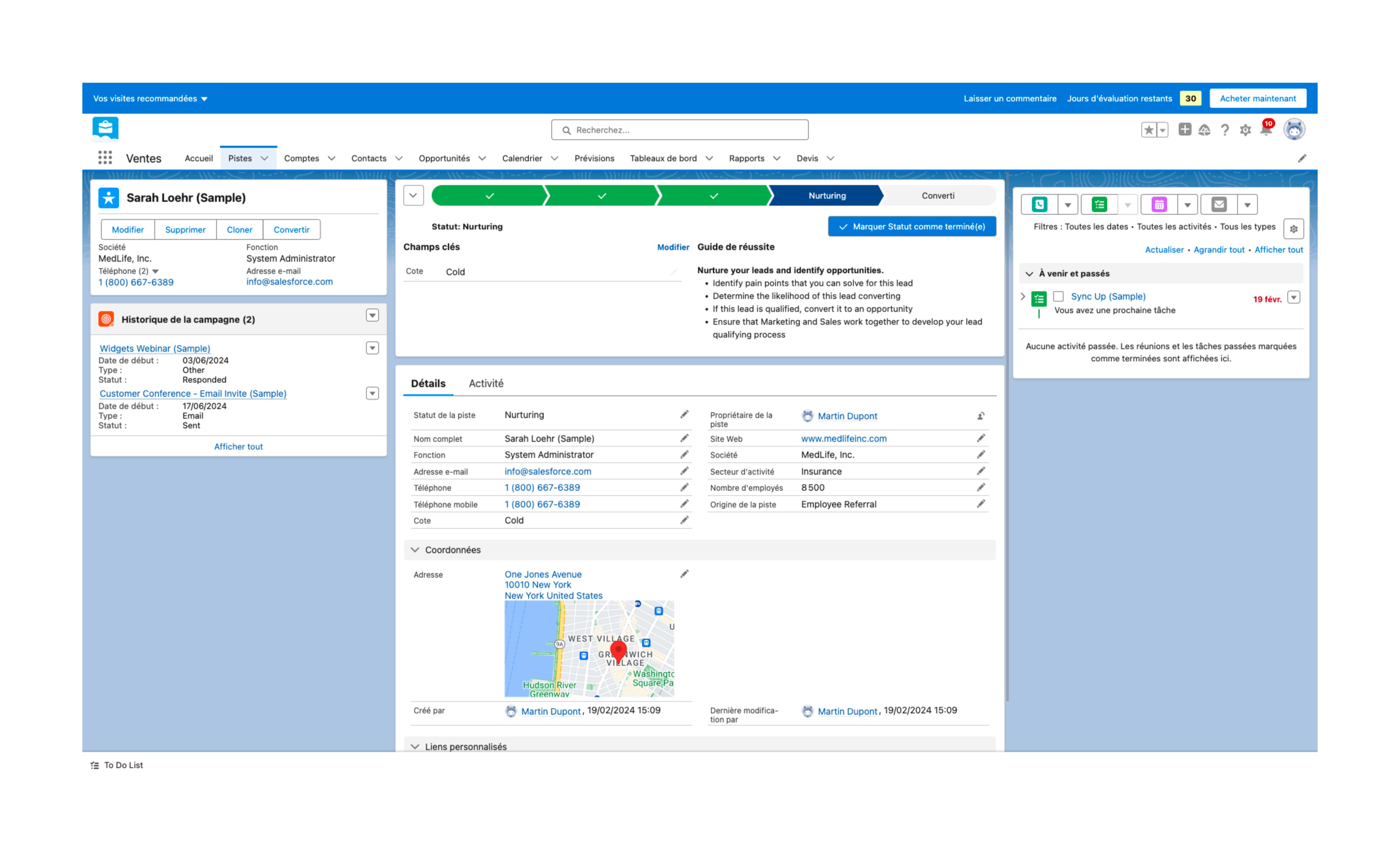This screenshot has height=860, width=1400.
Task: Open the App Launcher grid icon
Action: coord(105,158)
